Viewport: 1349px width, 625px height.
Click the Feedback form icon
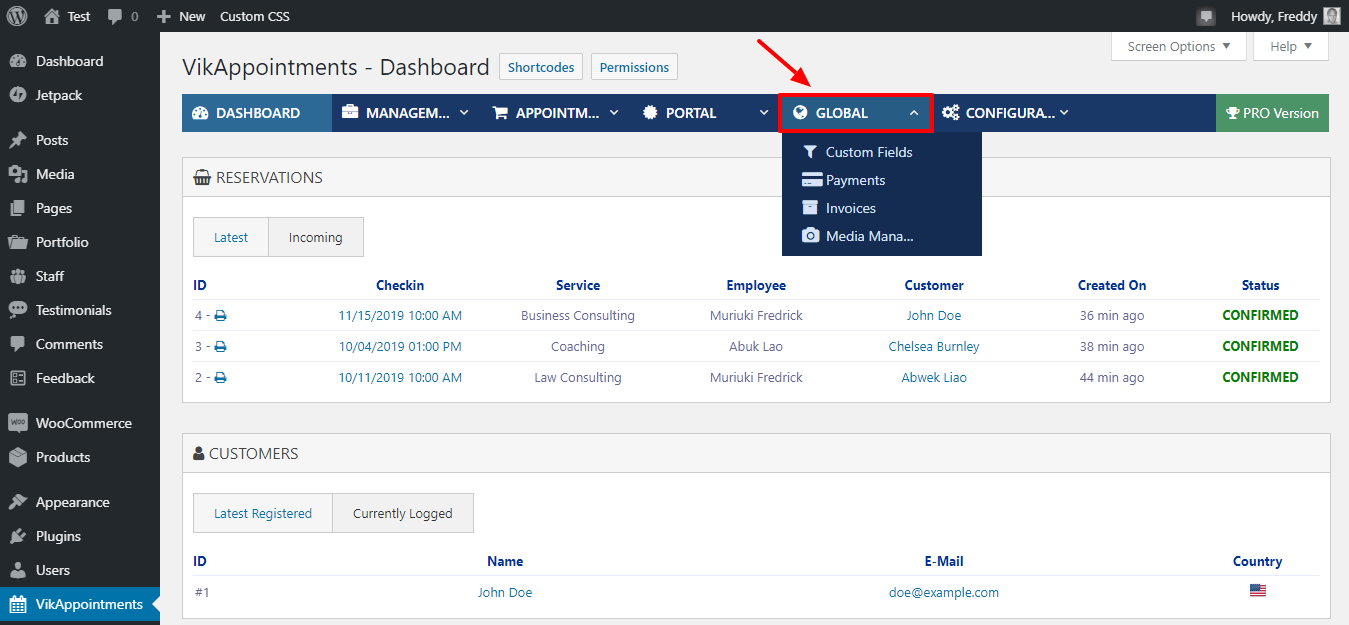[x=18, y=378]
